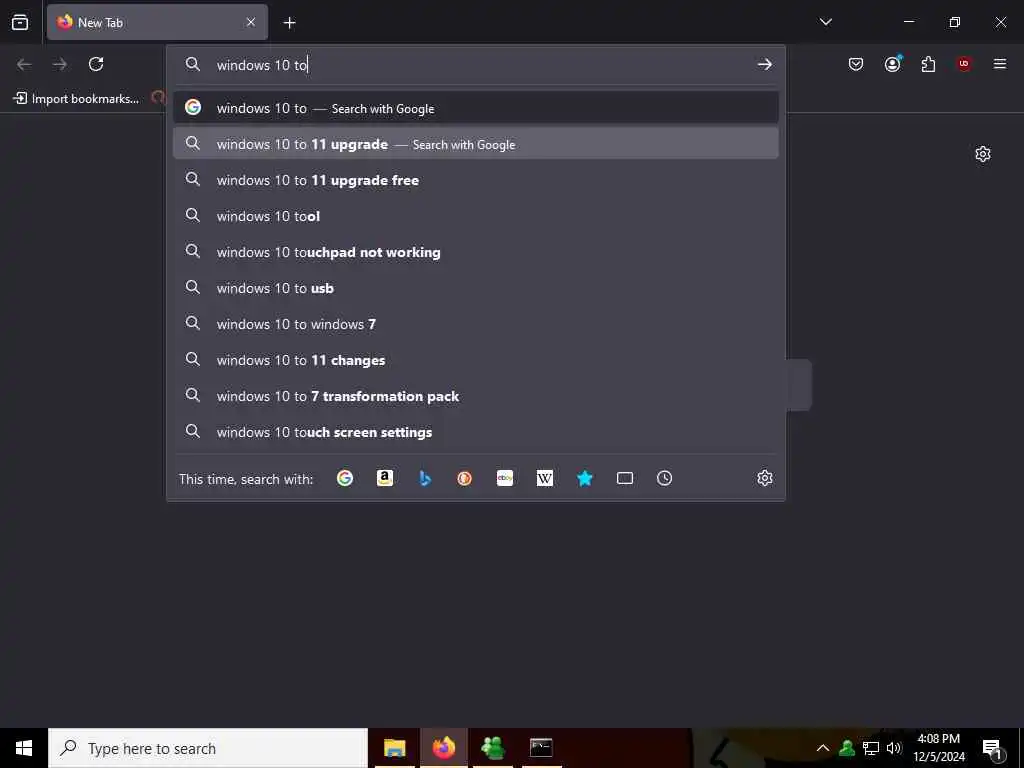Select the 'windows 10 to usb' suggestion
1024x768 pixels.
click(475, 287)
